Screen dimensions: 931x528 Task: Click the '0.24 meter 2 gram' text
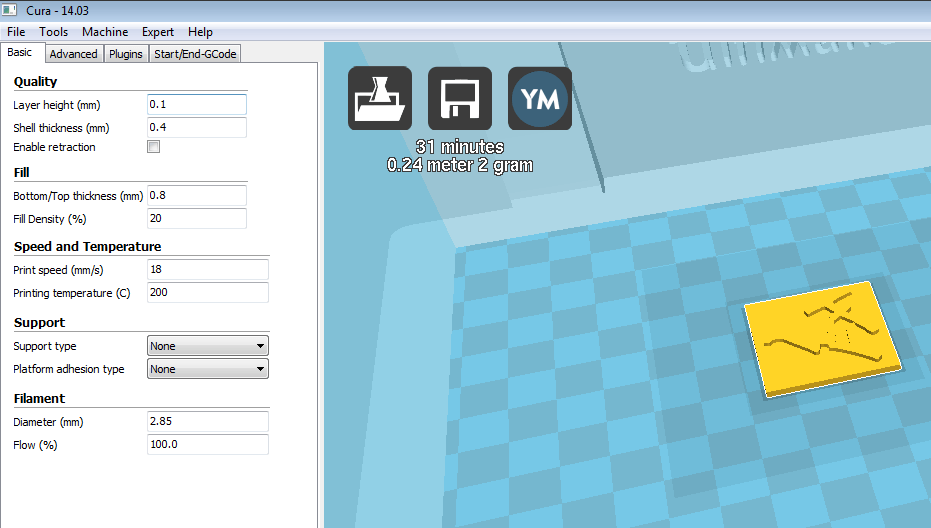coord(460,165)
